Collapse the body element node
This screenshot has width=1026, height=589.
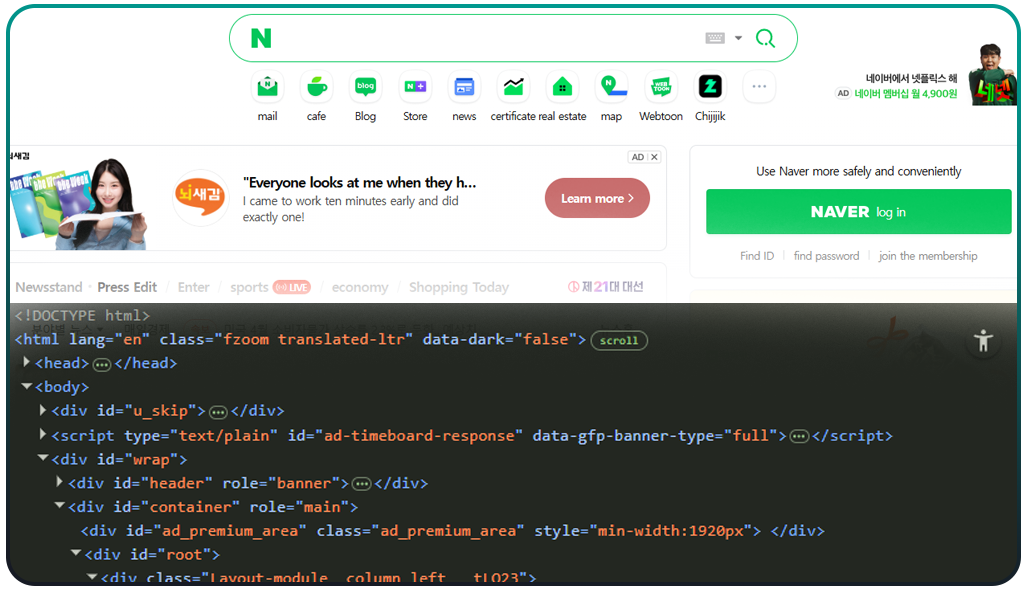point(26,386)
